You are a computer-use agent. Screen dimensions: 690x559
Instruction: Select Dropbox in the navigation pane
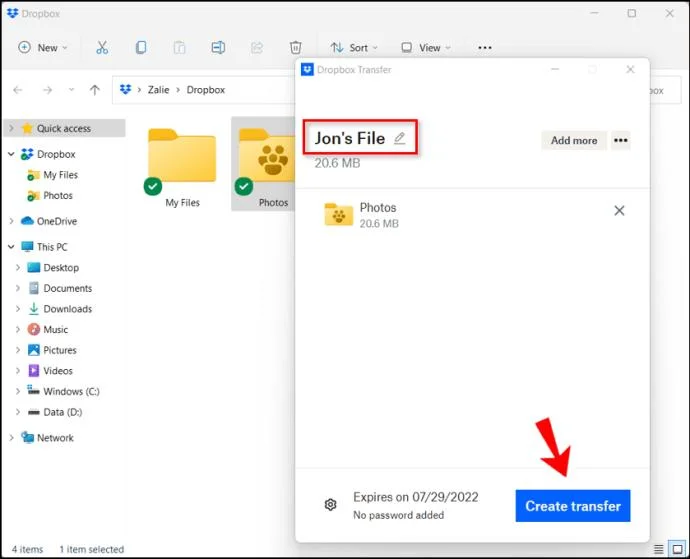(x=56, y=154)
